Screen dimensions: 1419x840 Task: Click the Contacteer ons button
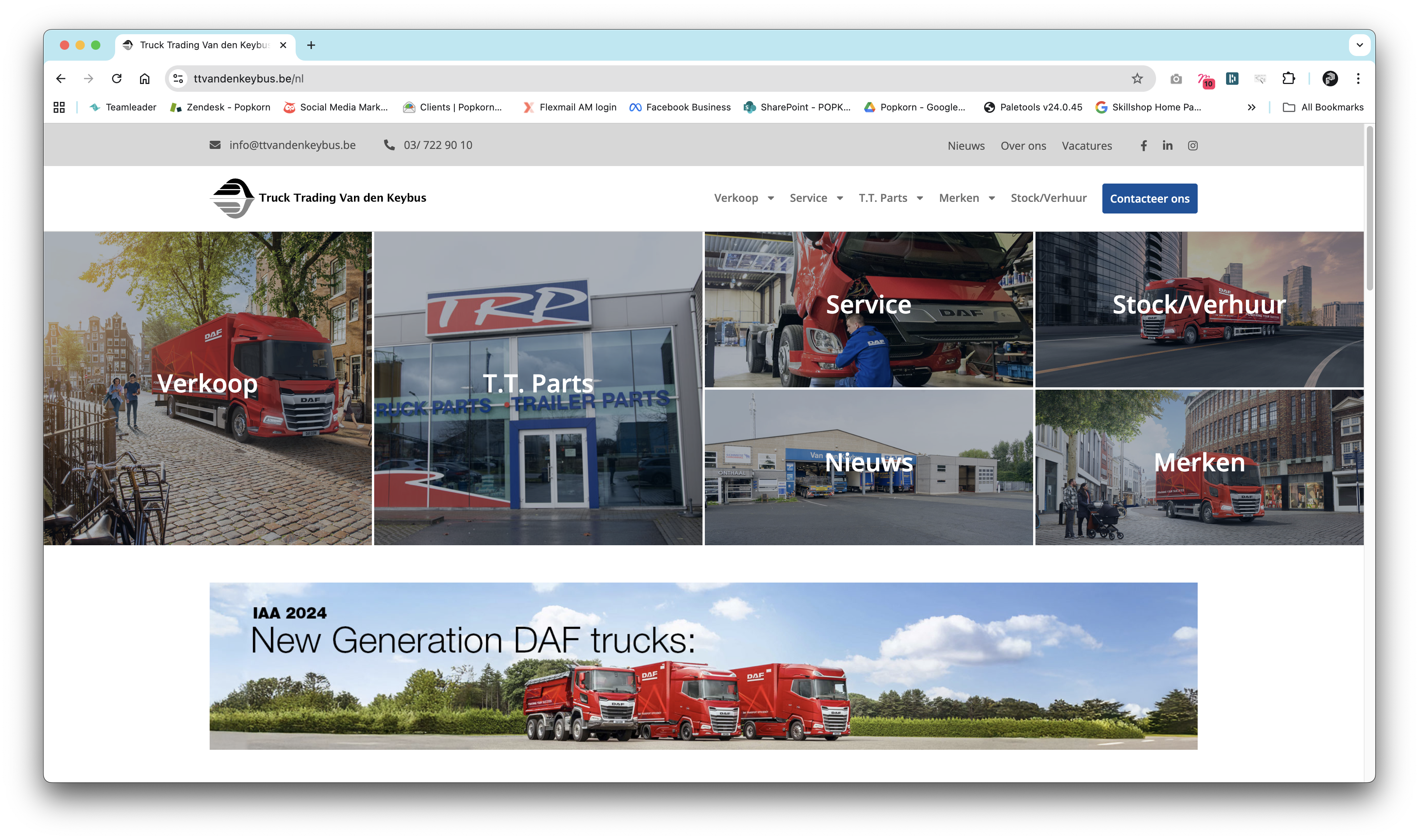click(x=1149, y=199)
